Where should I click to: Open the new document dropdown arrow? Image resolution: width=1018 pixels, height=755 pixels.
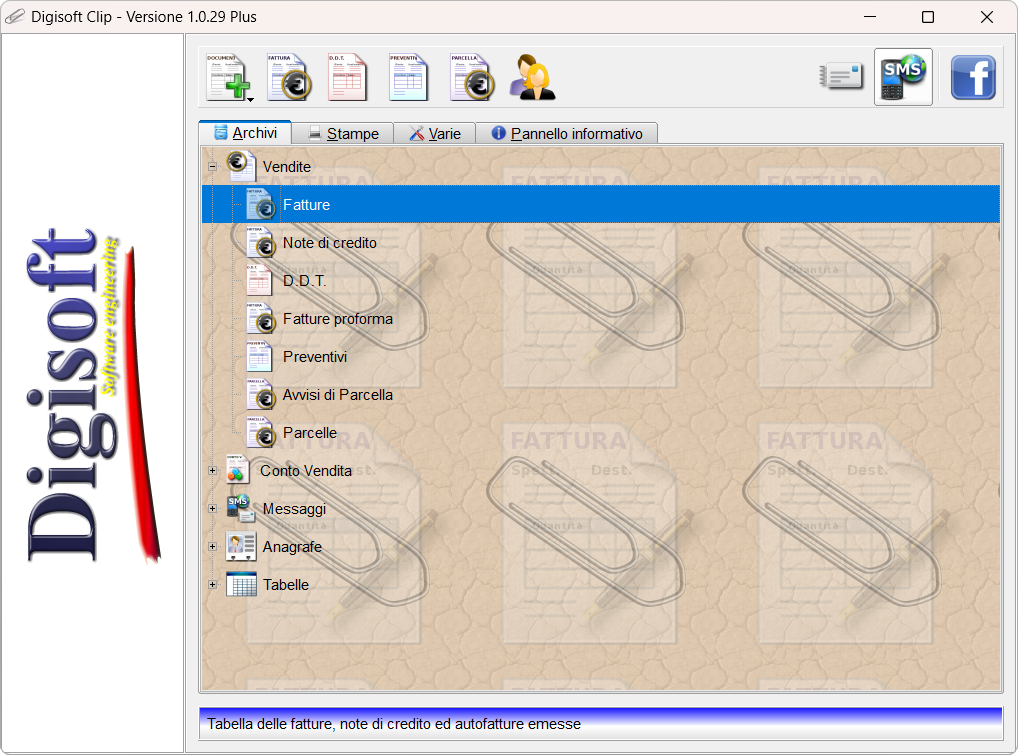coord(251,99)
